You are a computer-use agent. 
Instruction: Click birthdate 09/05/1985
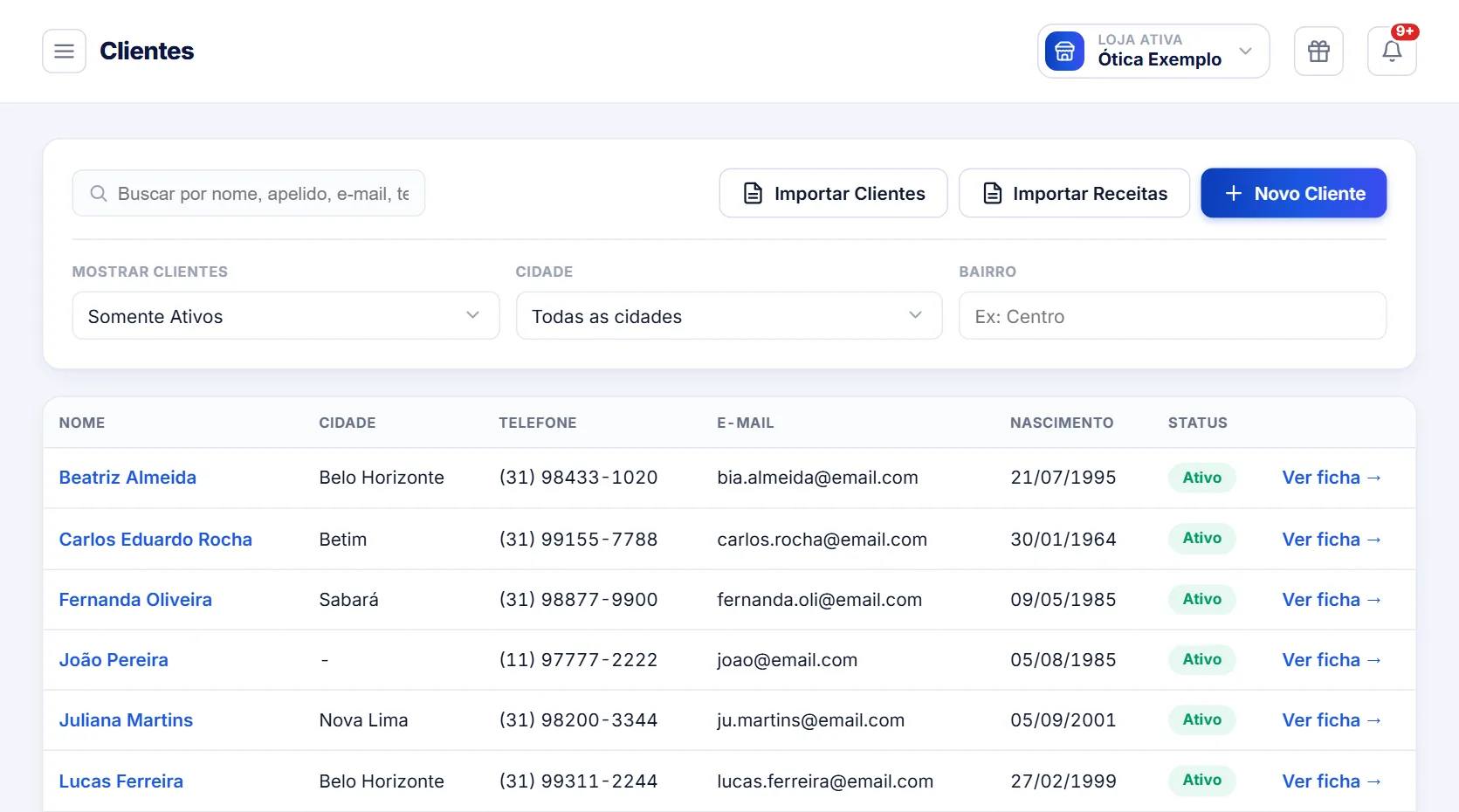[x=1063, y=600]
